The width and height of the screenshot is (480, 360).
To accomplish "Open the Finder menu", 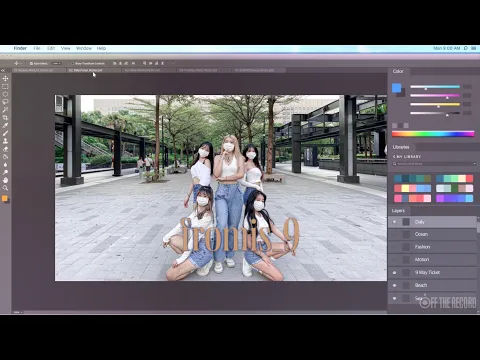I will (20, 48).
